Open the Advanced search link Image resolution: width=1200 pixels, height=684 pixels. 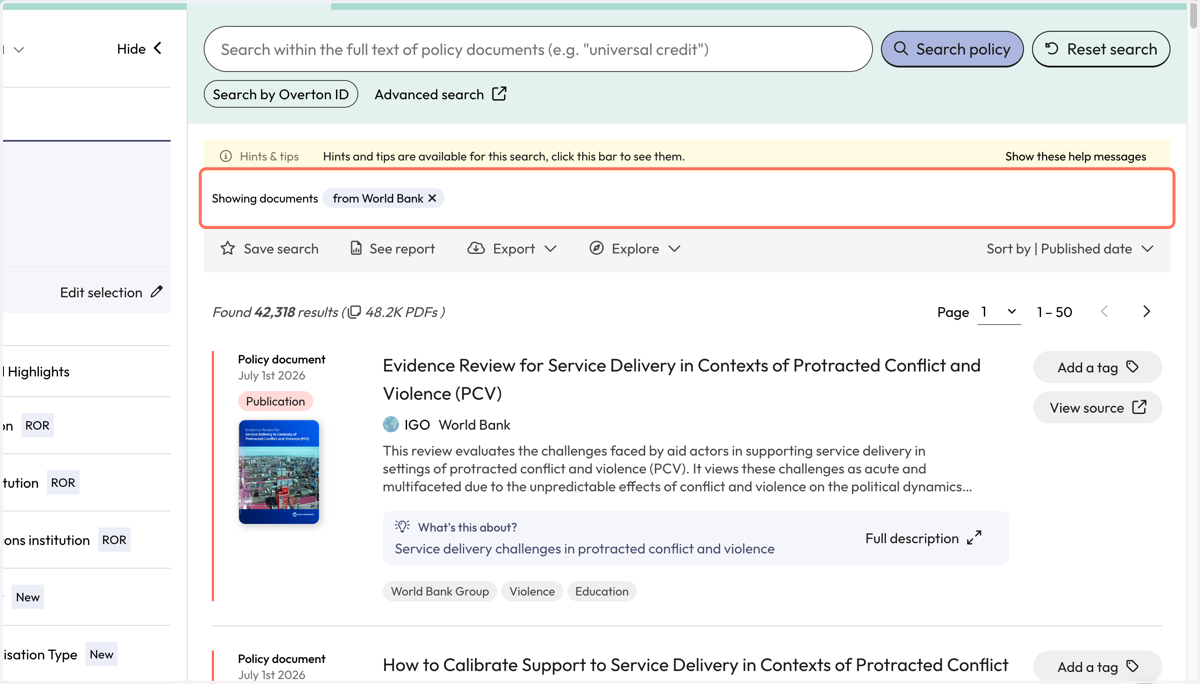[440, 94]
